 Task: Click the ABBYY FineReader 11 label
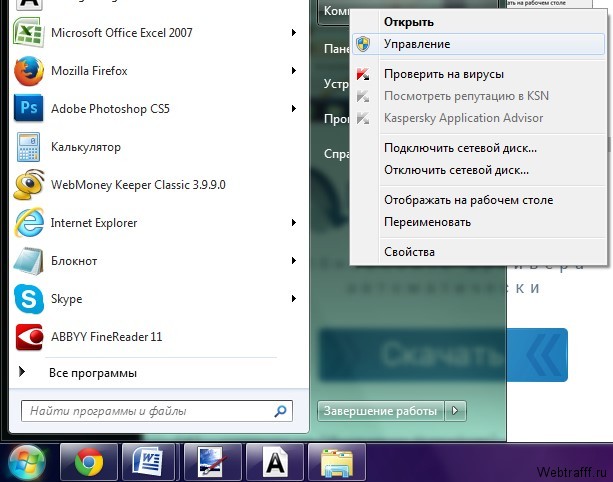coord(106,337)
